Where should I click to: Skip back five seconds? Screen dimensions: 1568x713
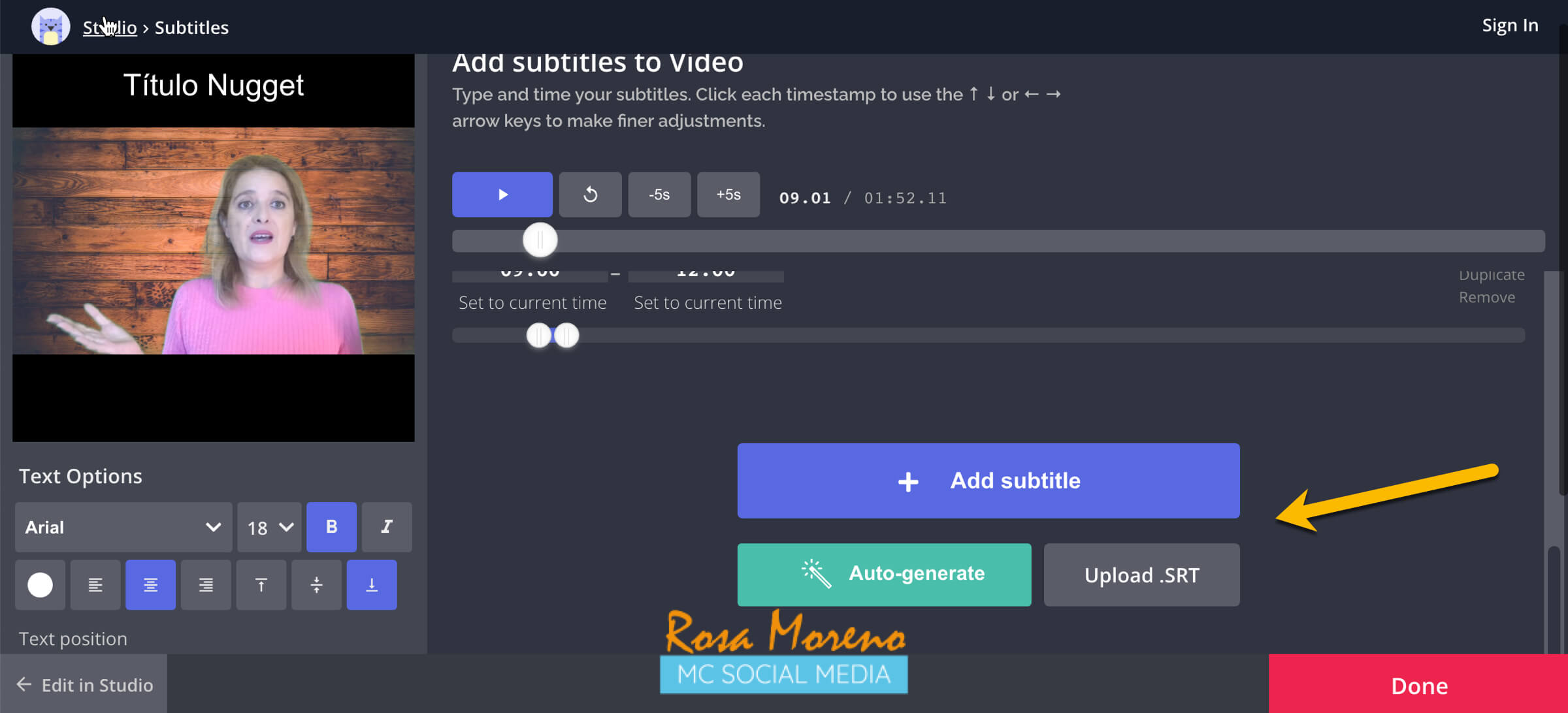[x=659, y=195]
